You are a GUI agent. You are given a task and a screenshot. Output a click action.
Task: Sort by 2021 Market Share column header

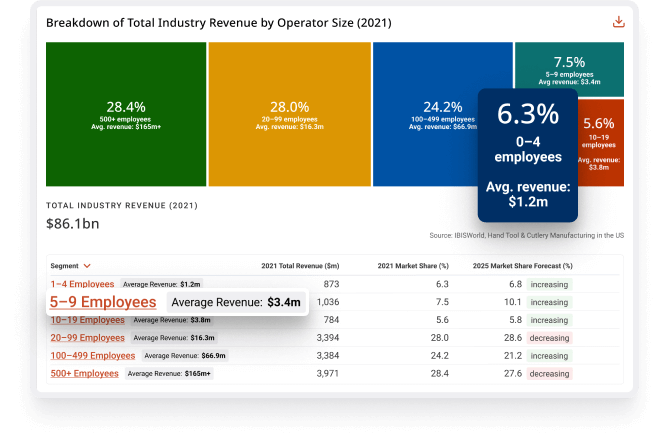point(413,266)
